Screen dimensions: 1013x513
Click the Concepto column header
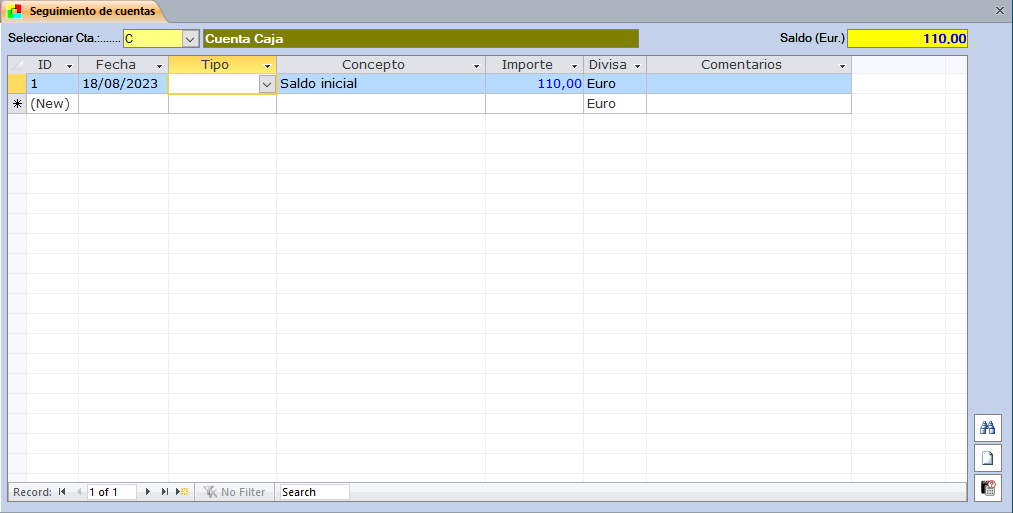tap(372, 65)
